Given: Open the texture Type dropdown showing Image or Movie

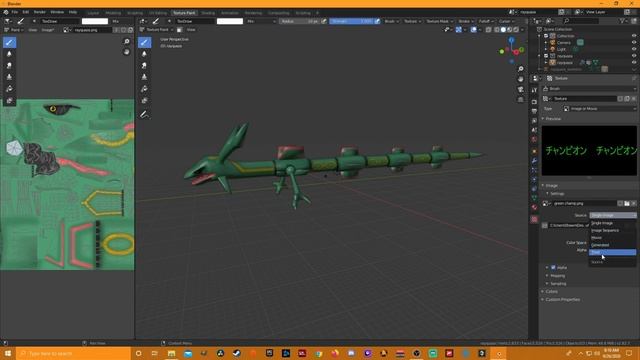Looking at the screenshot, I should (600, 109).
